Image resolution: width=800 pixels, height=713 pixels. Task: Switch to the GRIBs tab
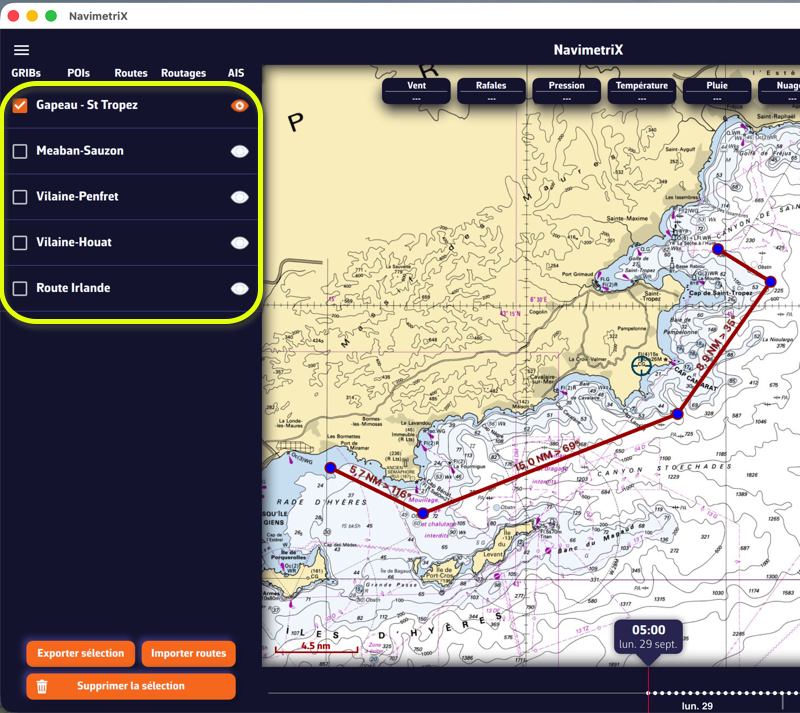26,73
